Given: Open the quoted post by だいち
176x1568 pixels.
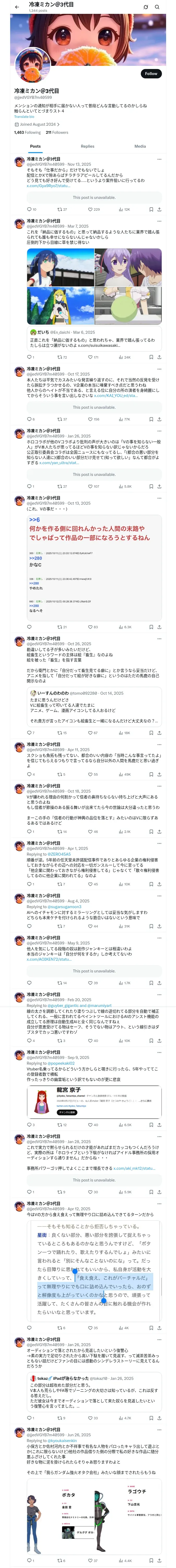Looking at the screenshot, I should (94, 338).
